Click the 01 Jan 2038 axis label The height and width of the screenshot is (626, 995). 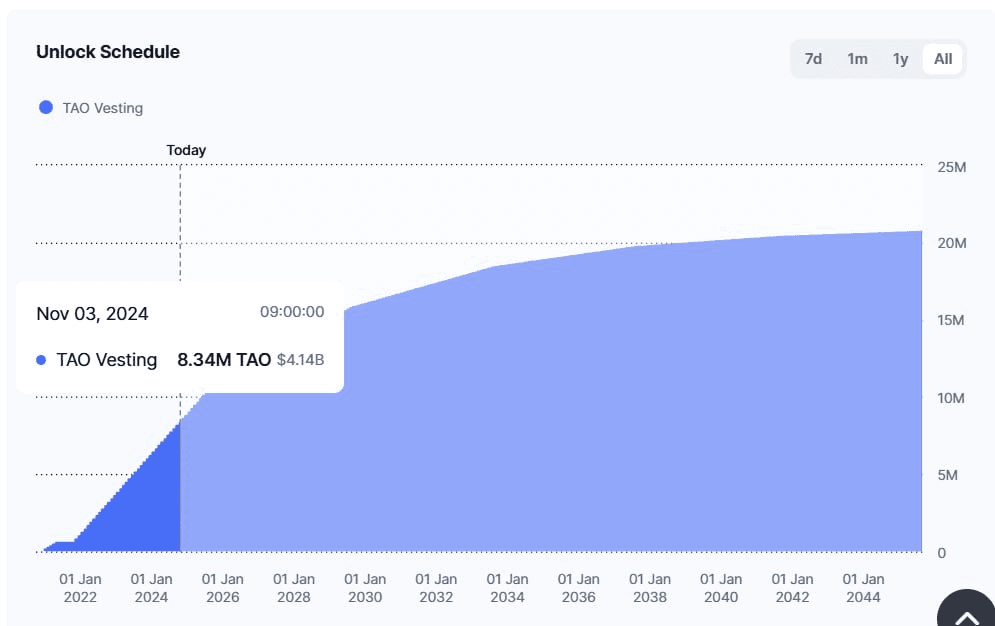pyautogui.click(x=650, y=588)
